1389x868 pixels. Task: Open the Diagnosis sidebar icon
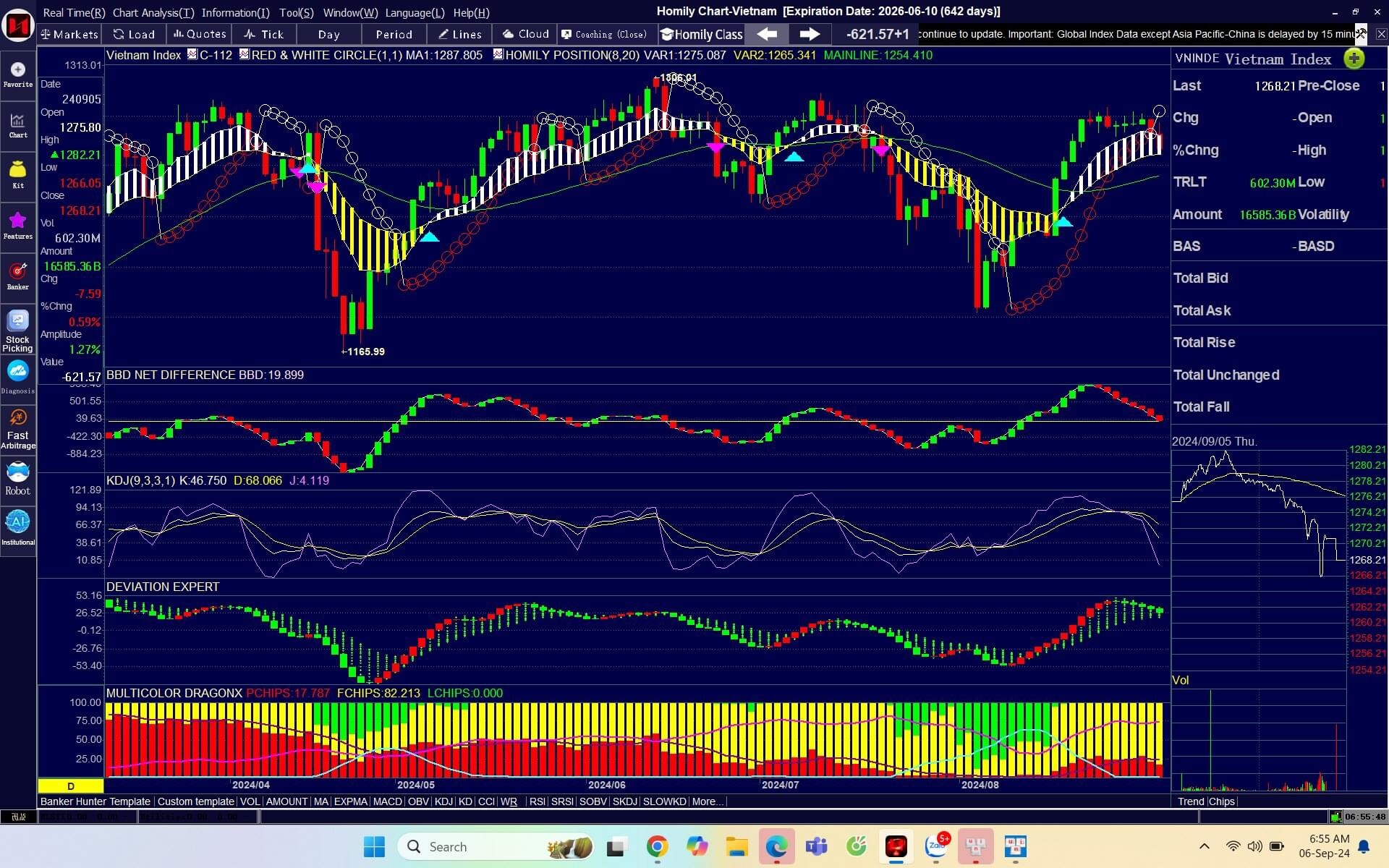pos(18,378)
